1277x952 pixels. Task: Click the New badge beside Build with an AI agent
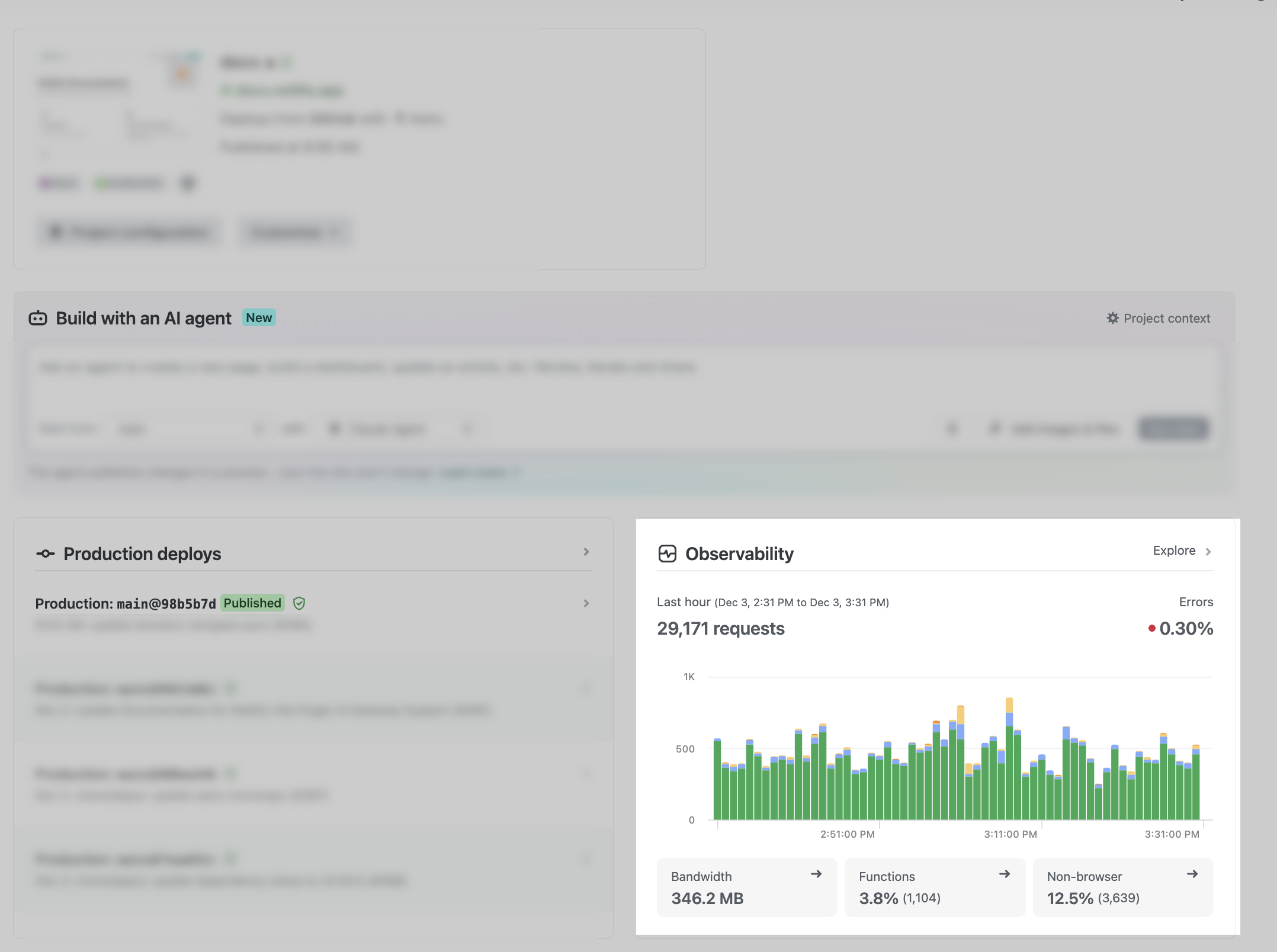click(259, 317)
